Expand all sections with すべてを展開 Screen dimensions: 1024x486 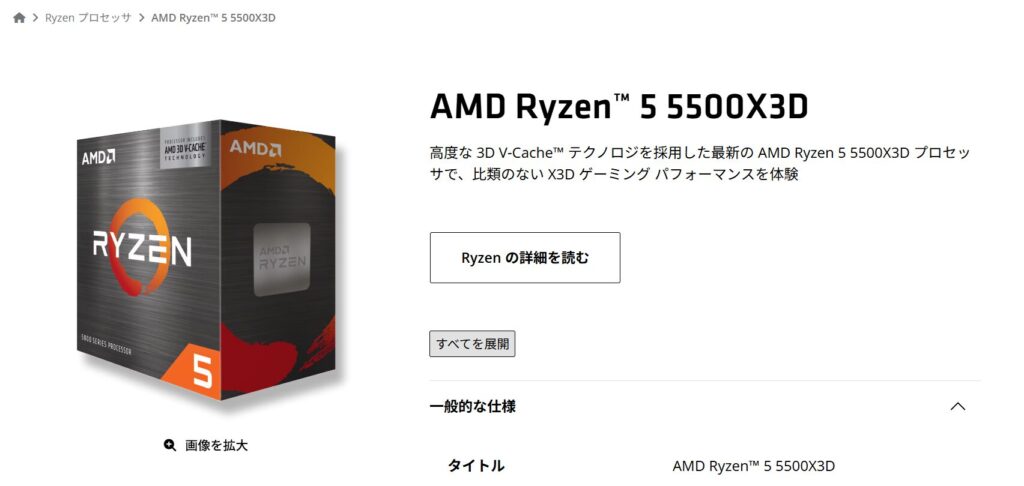472,344
